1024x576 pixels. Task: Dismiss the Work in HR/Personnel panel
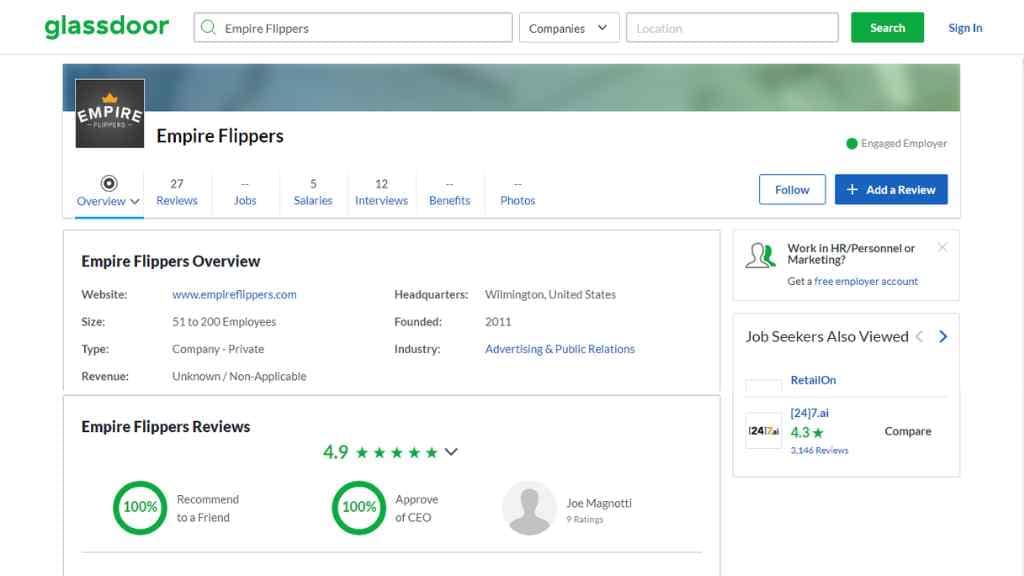point(942,247)
